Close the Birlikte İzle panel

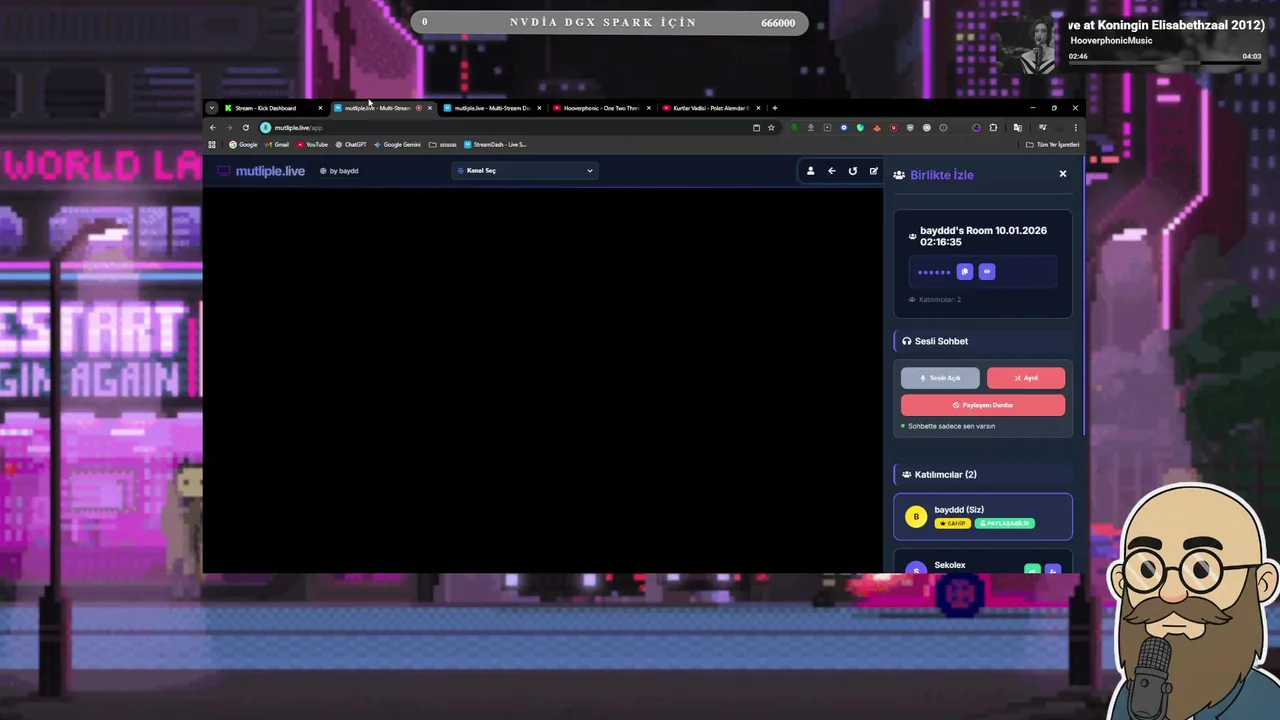(x=1062, y=174)
